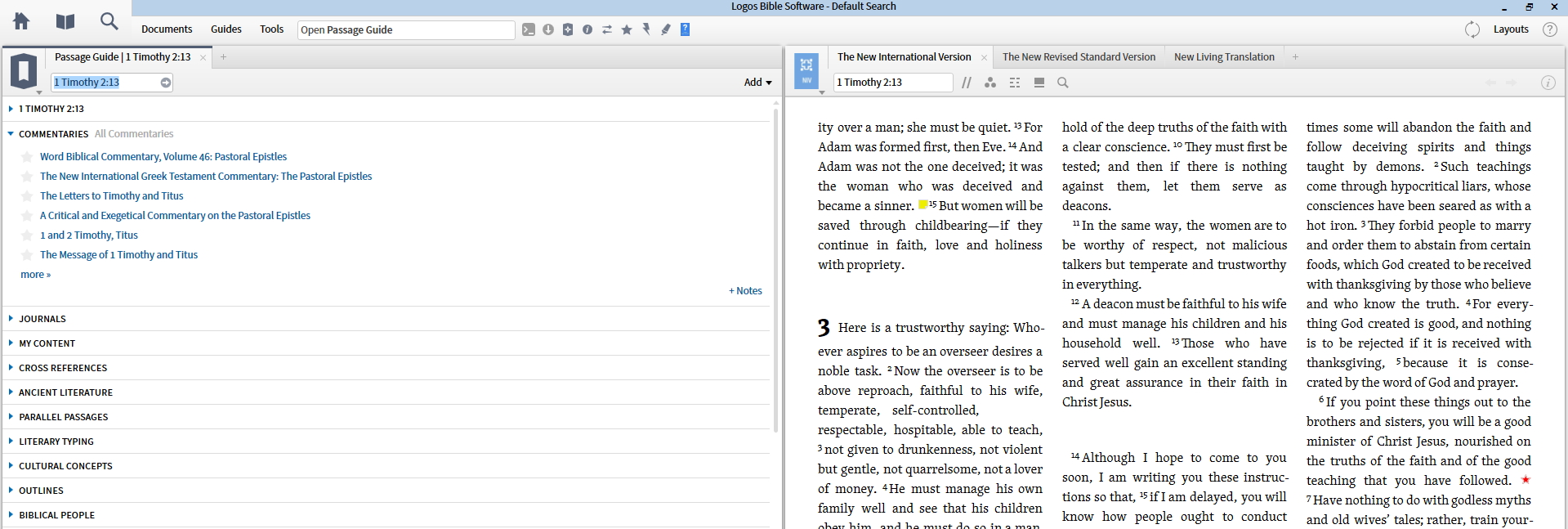Open the Passage Guide panel bookmark icon
Image resolution: width=1568 pixels, height=529 pixels.
coord(24,70)
